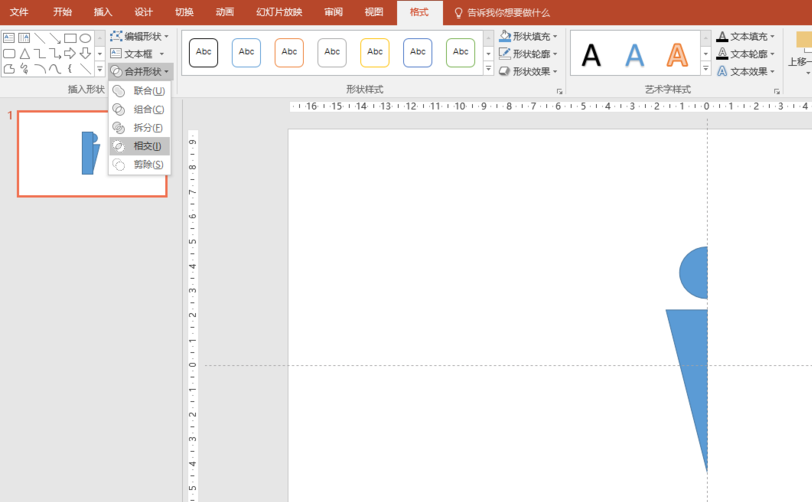
Task: Open 形状轮廓 shape outline menu
Action: tap(529, 54)
